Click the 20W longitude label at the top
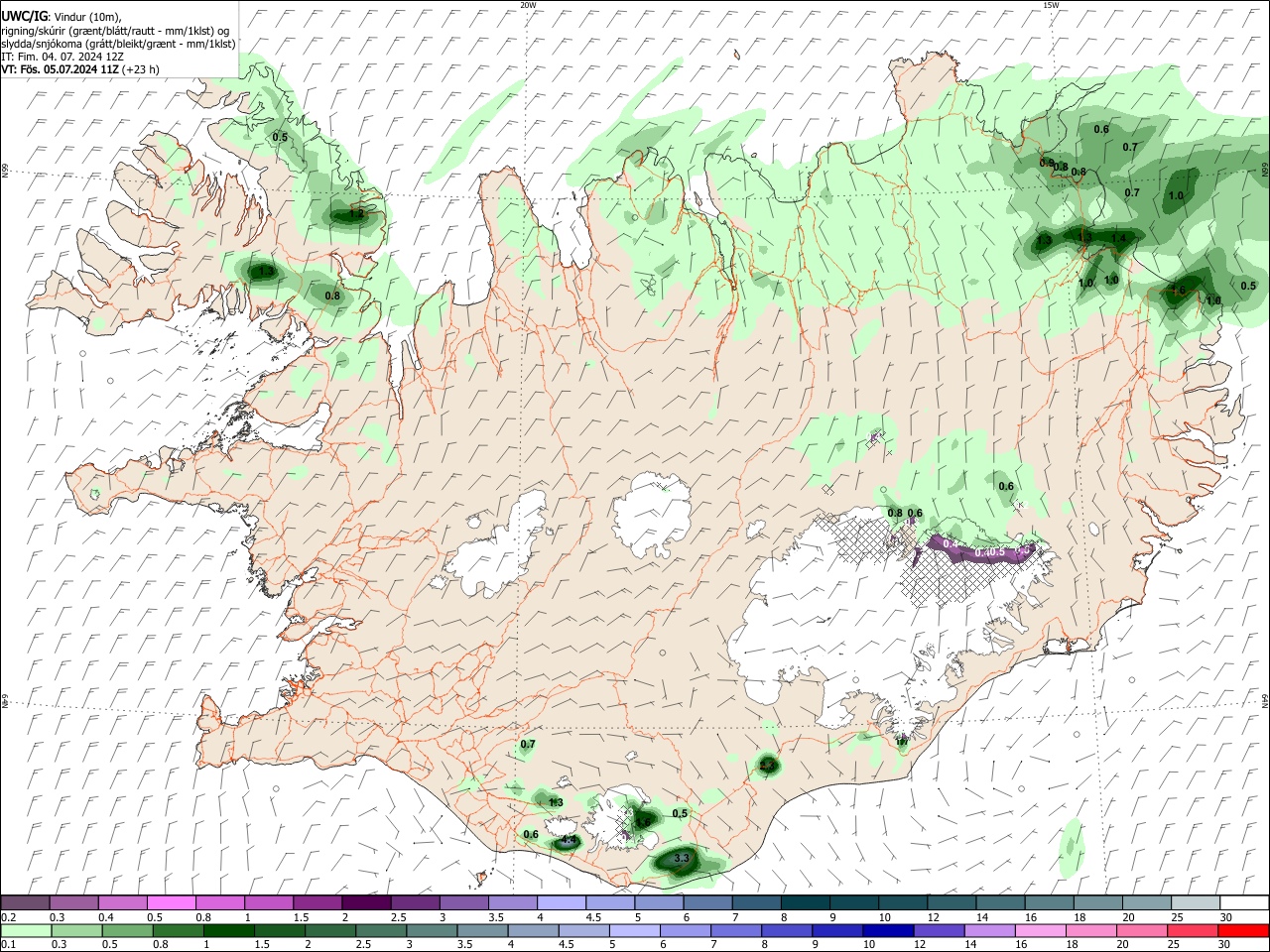This screenshot has width=1270, height=952. pos(528,5)
